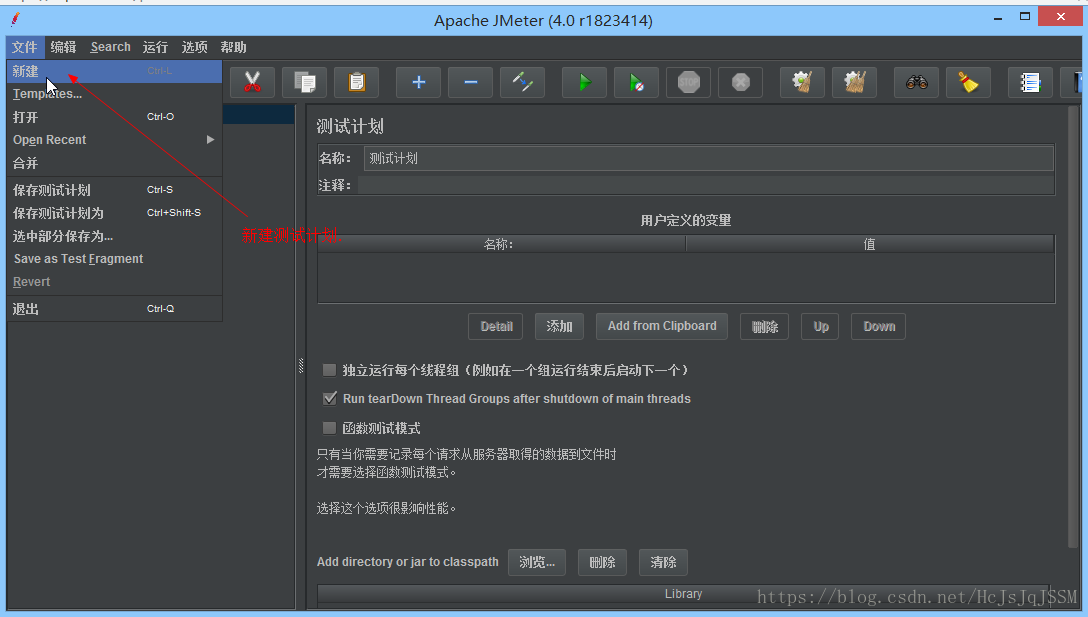
Task: Click the 添加 button
Action: click(x=559, y=326)
